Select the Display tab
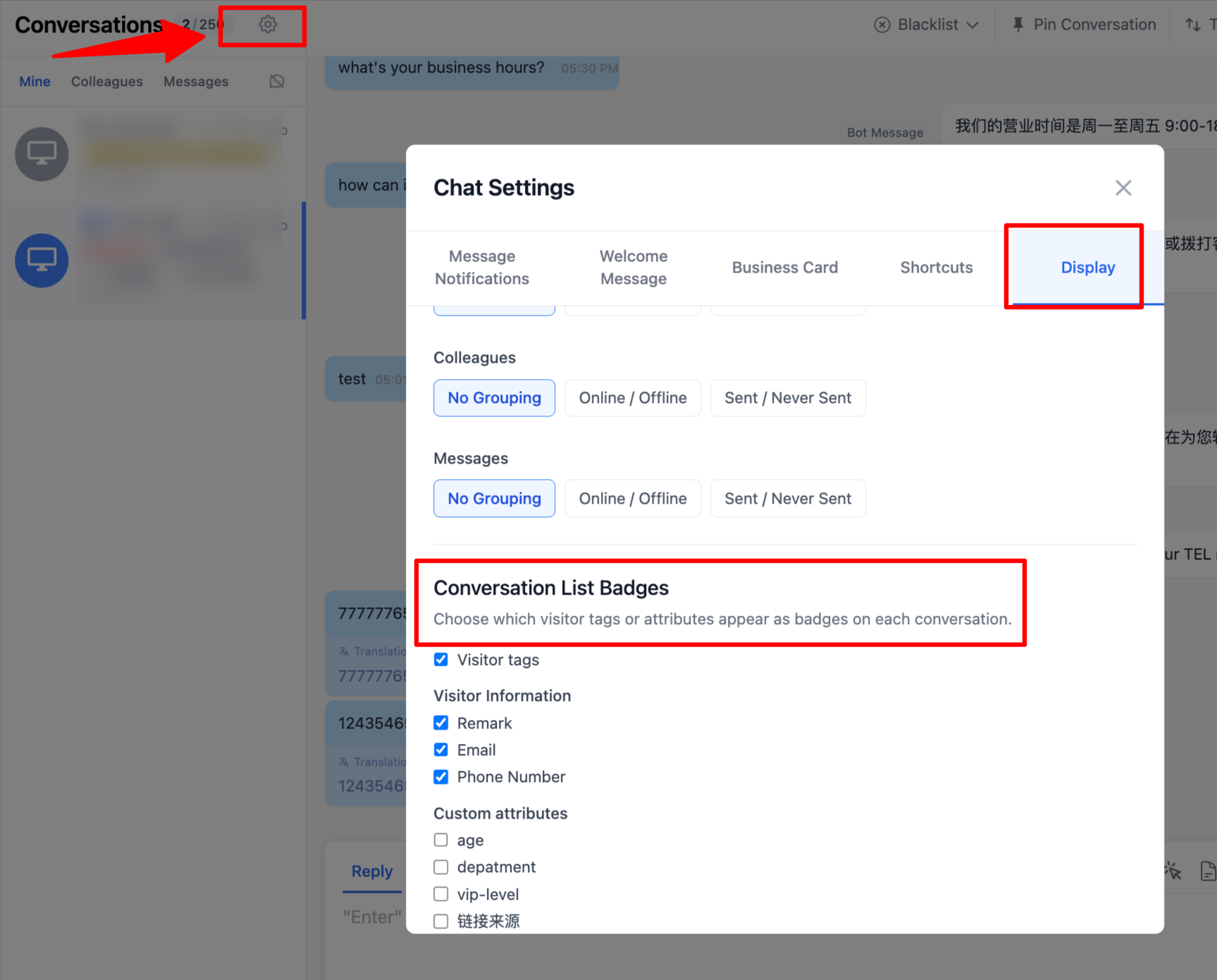1217x980 pixels. pyautogui.click(x=1088, y=268)
